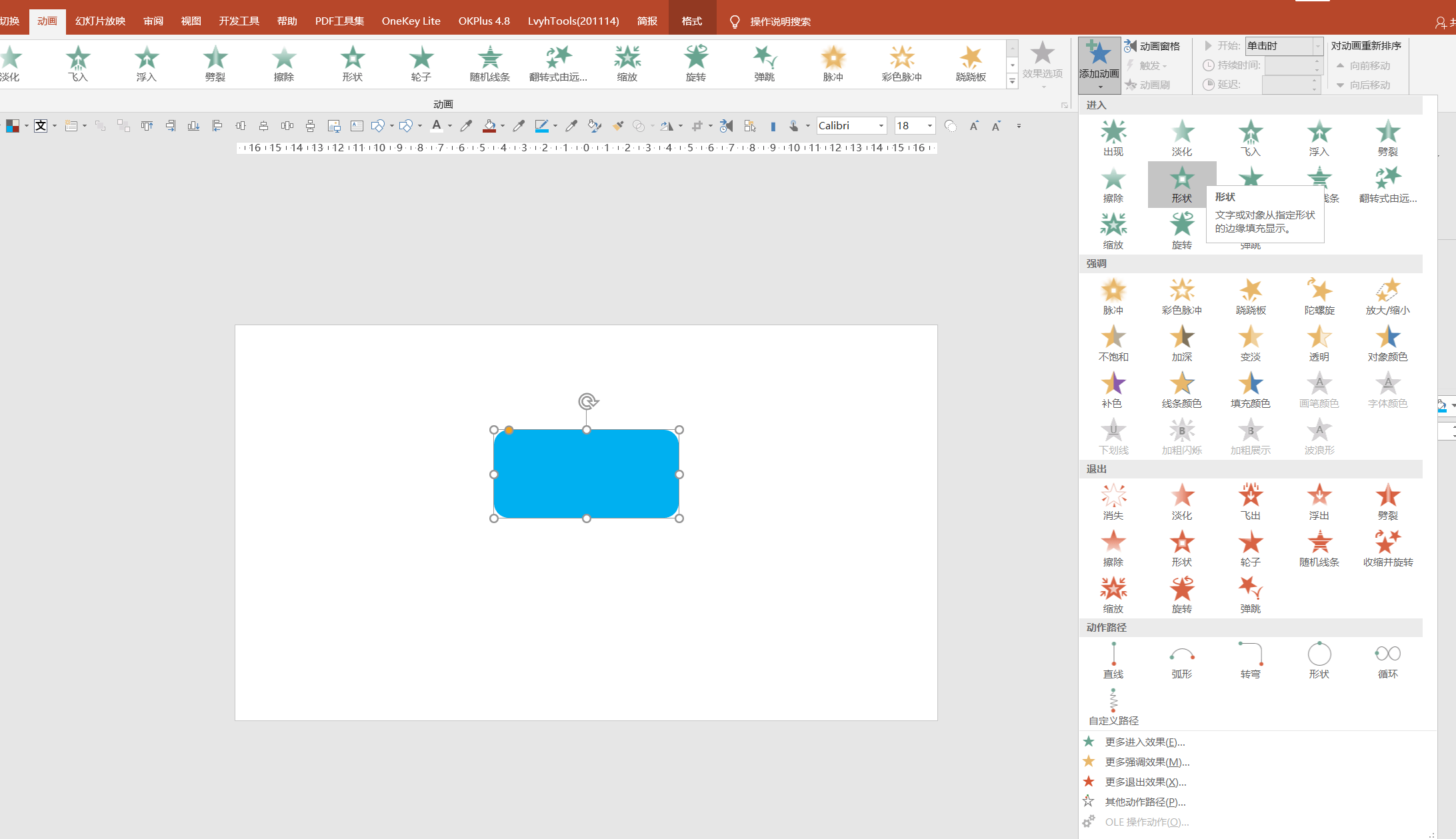Choose 淡化 in the 进入 section

pyautogui.click(x=1182, y=138)
